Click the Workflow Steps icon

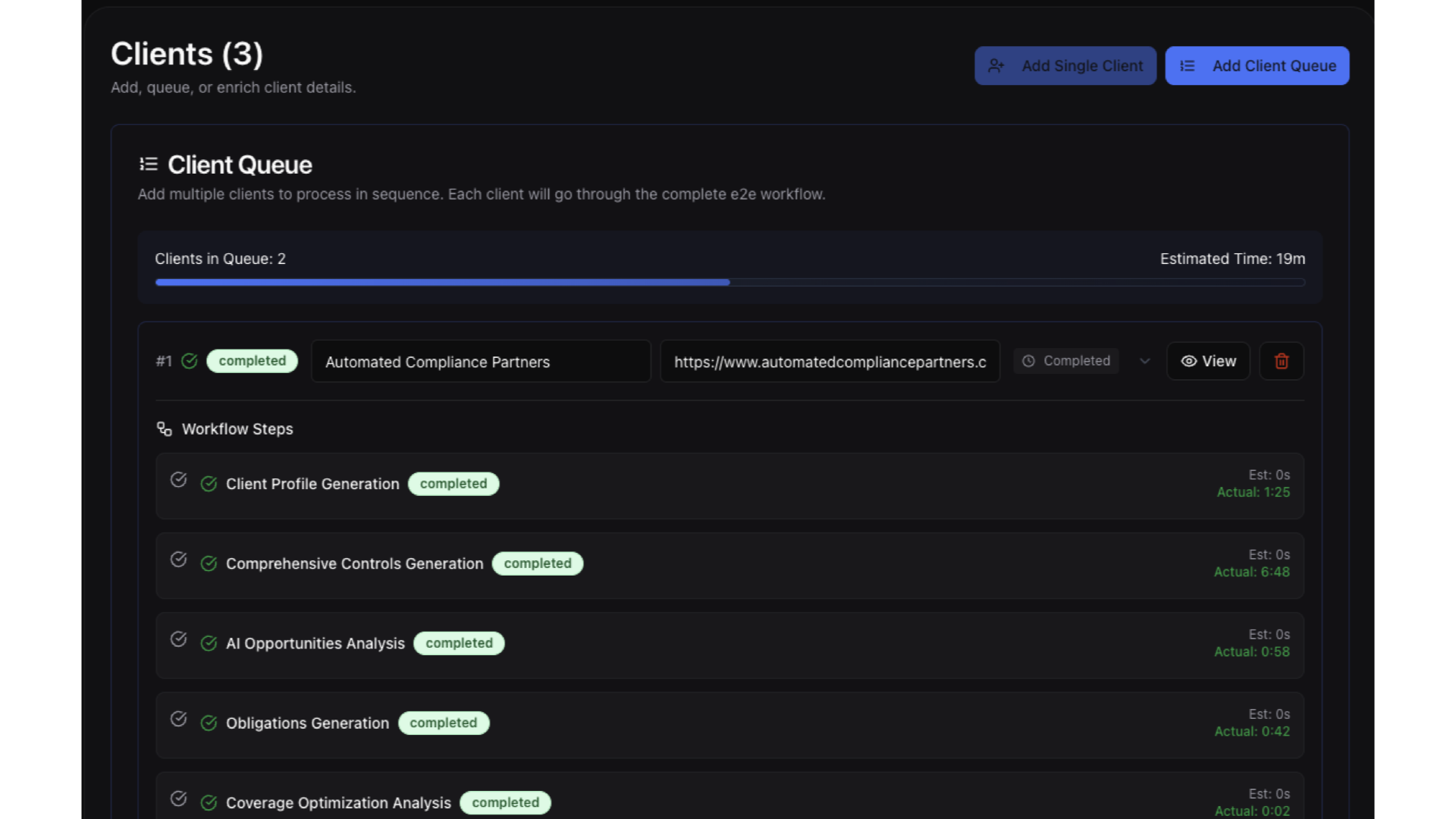tap(164, 429)
